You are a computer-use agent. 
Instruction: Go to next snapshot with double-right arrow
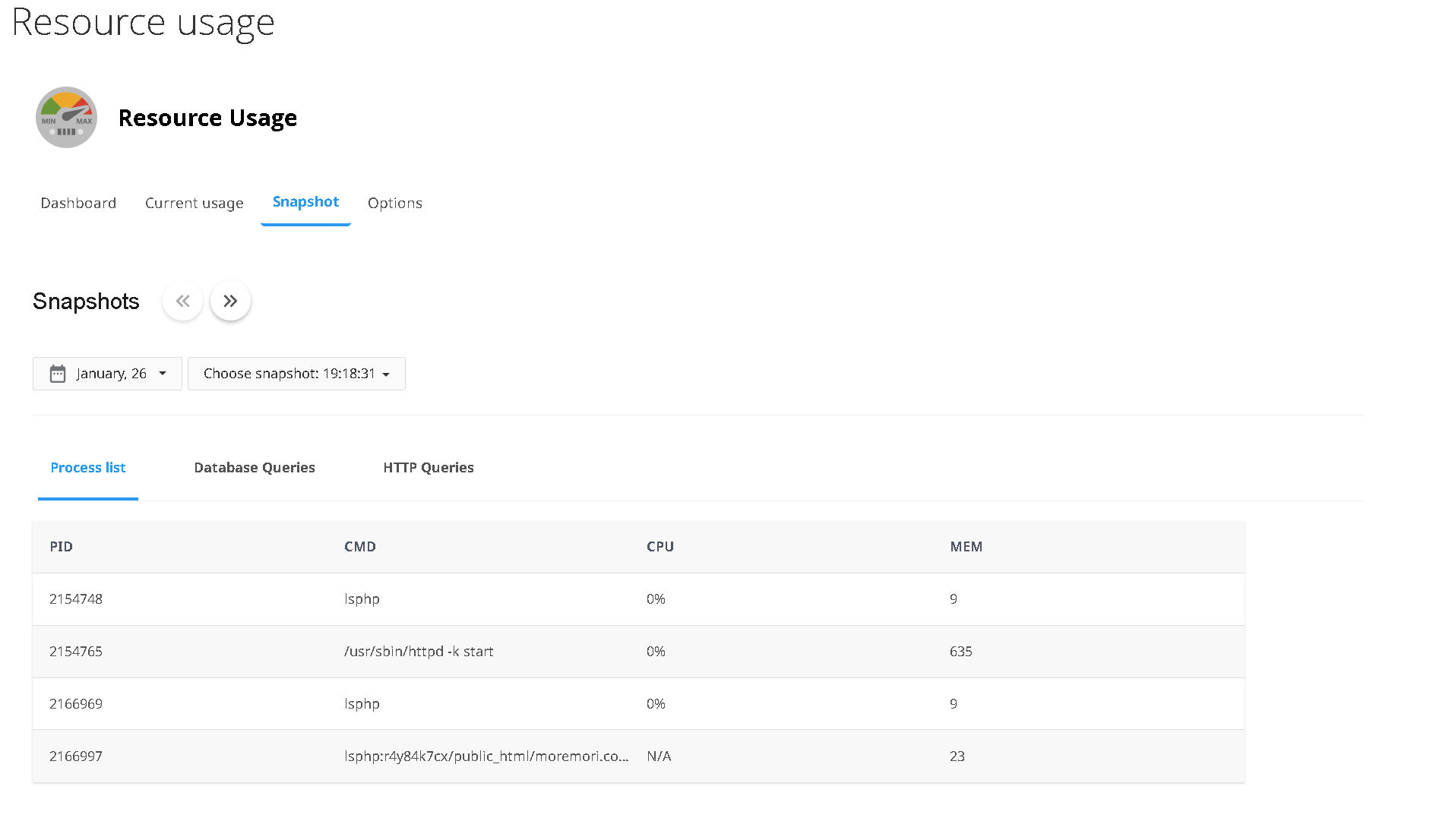tap(230, 301)
